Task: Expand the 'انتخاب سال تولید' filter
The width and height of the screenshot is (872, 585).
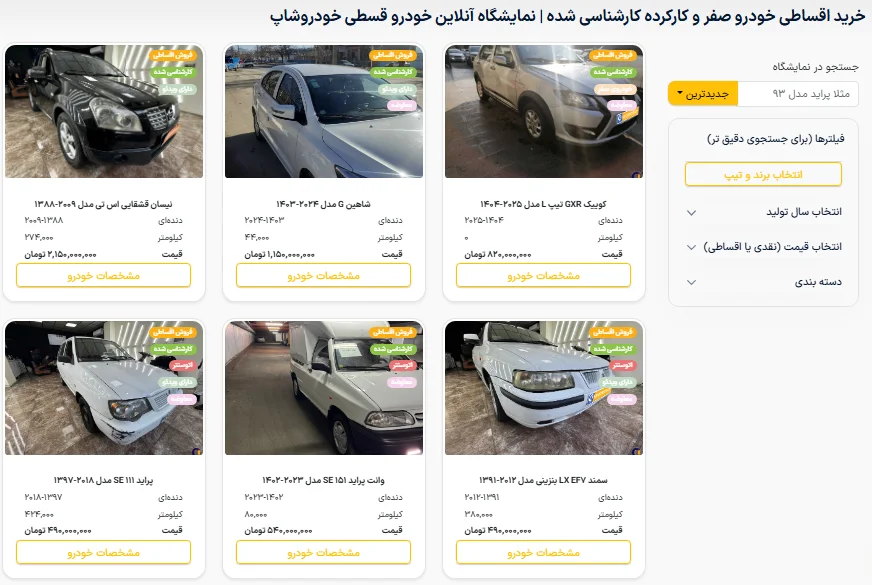Action: 764,212
